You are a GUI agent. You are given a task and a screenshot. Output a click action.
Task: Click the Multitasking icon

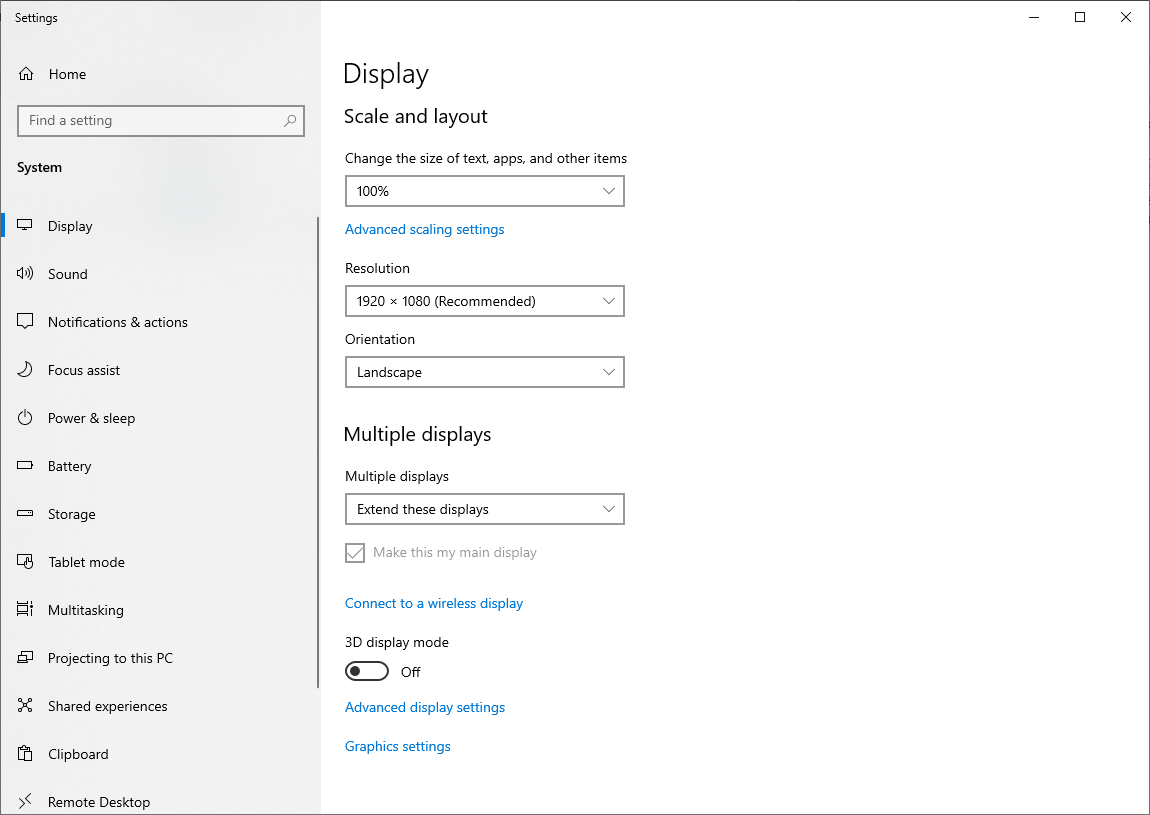25,610
